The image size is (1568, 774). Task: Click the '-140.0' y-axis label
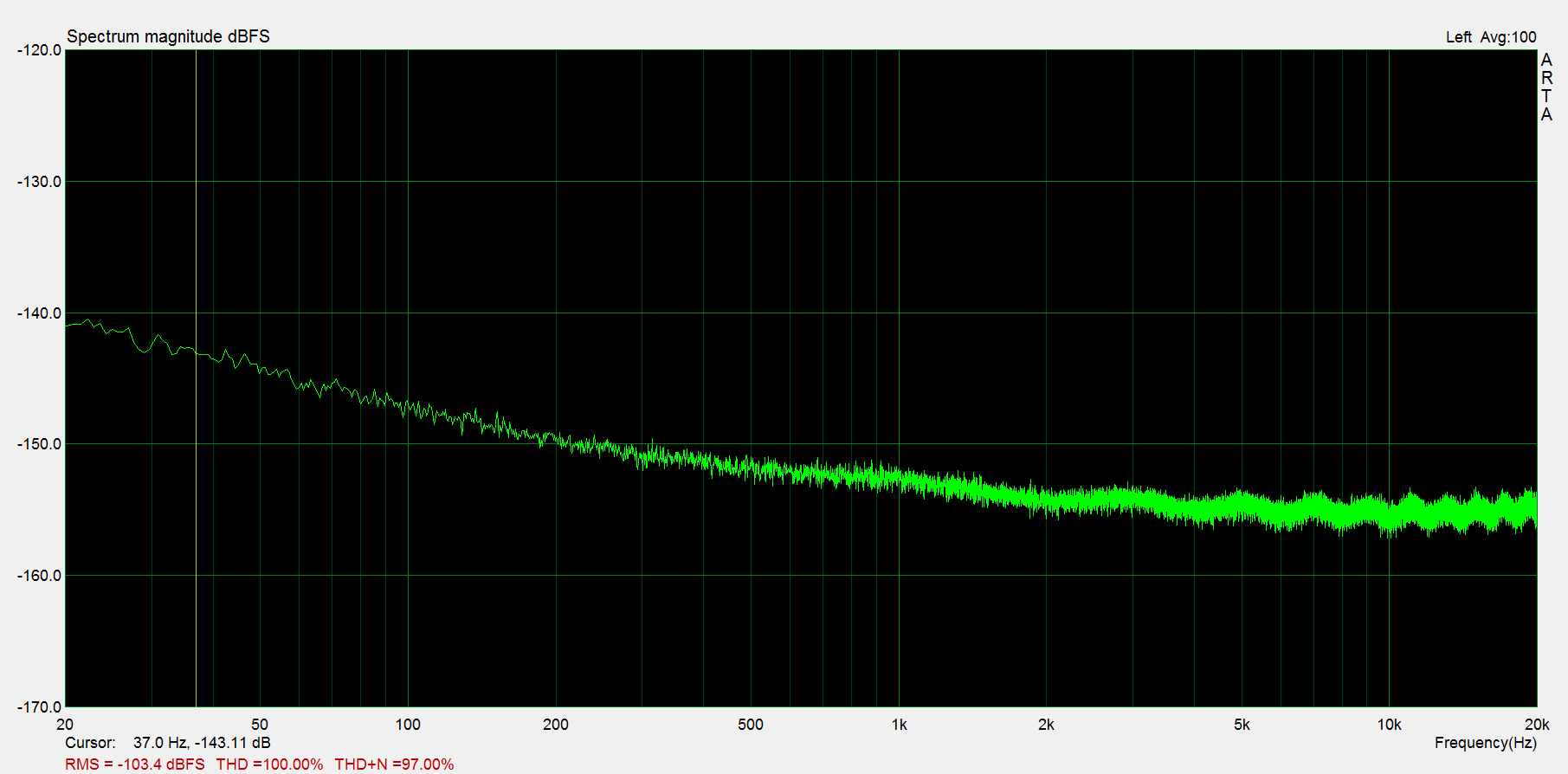(x=40, y=313)
